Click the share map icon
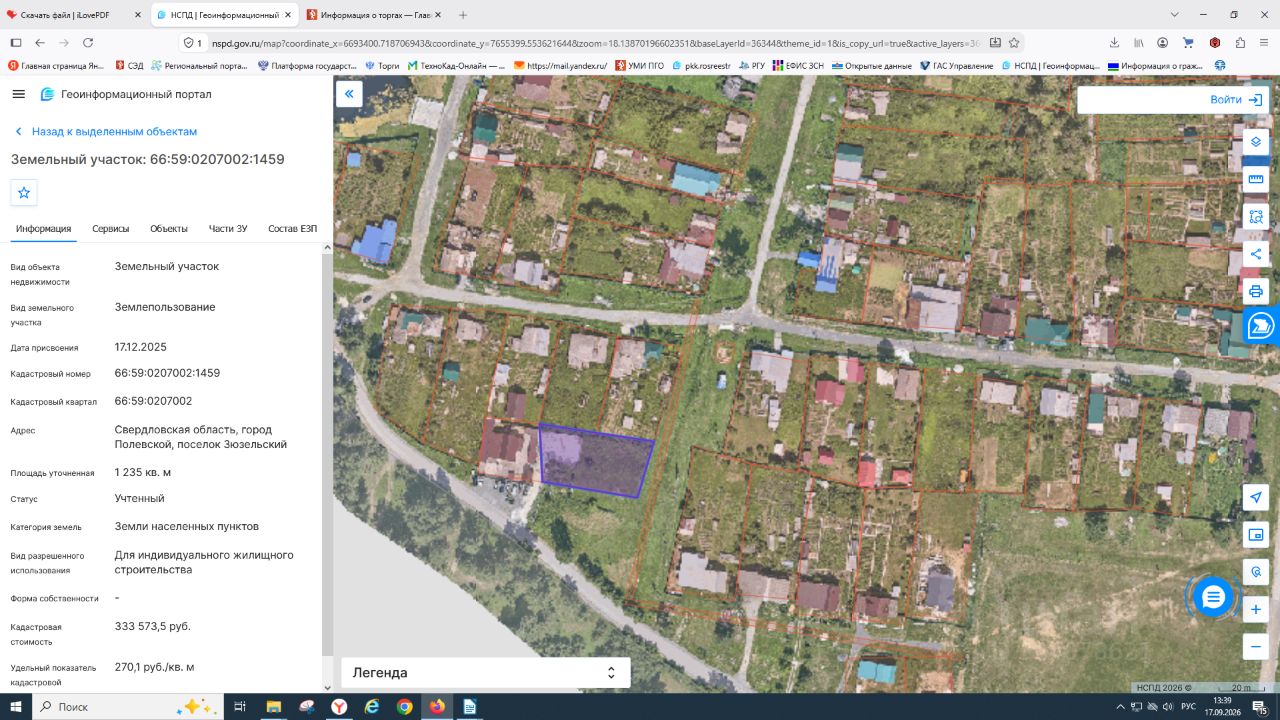Image resolution: width=1280 pixels, height=720 pixels. click(x=1256, y=254)
